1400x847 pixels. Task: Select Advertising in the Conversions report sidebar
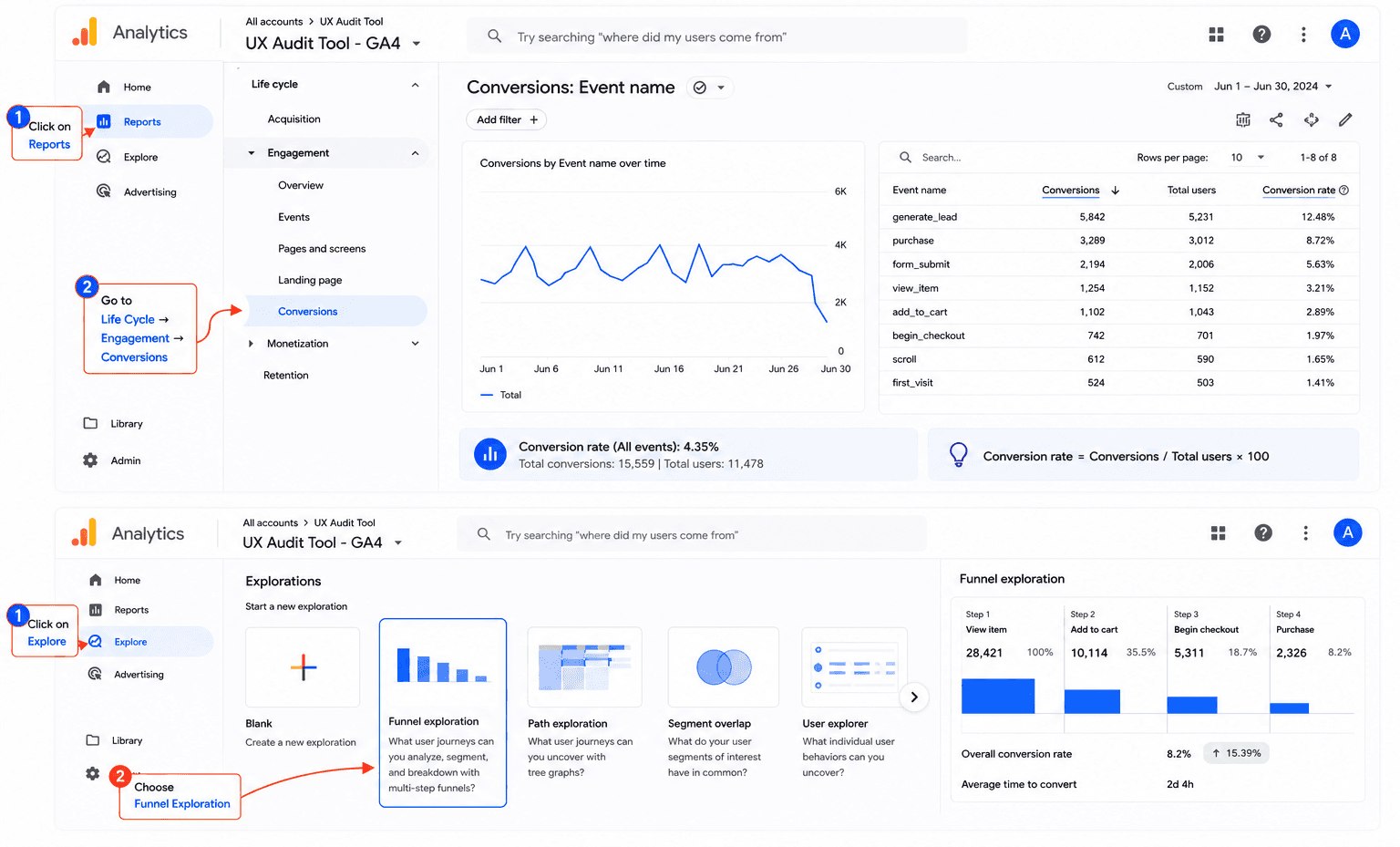(137, 191)
